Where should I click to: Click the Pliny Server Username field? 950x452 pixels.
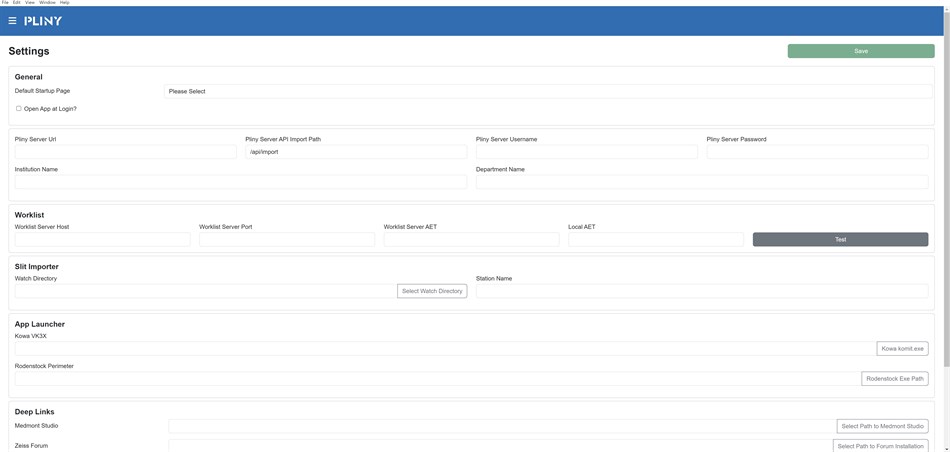coord(586,152)
